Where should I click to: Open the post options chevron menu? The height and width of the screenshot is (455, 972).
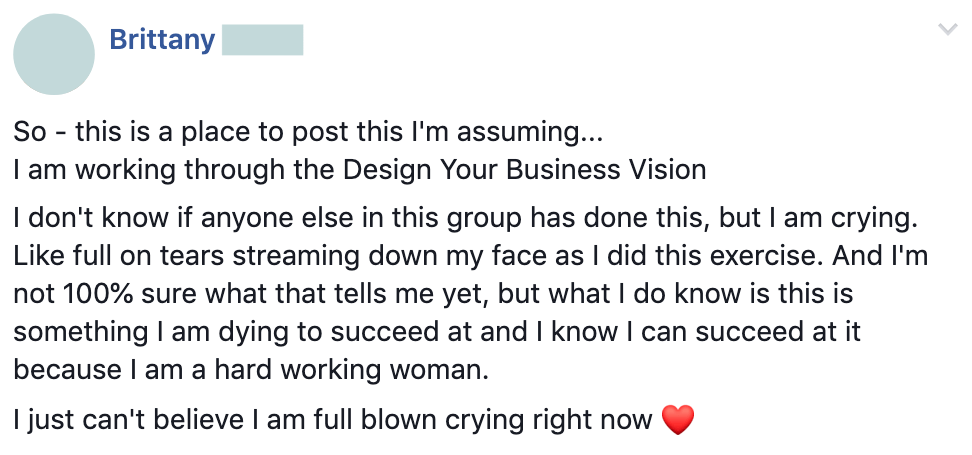pyautogui.click(x=947, y=31)
